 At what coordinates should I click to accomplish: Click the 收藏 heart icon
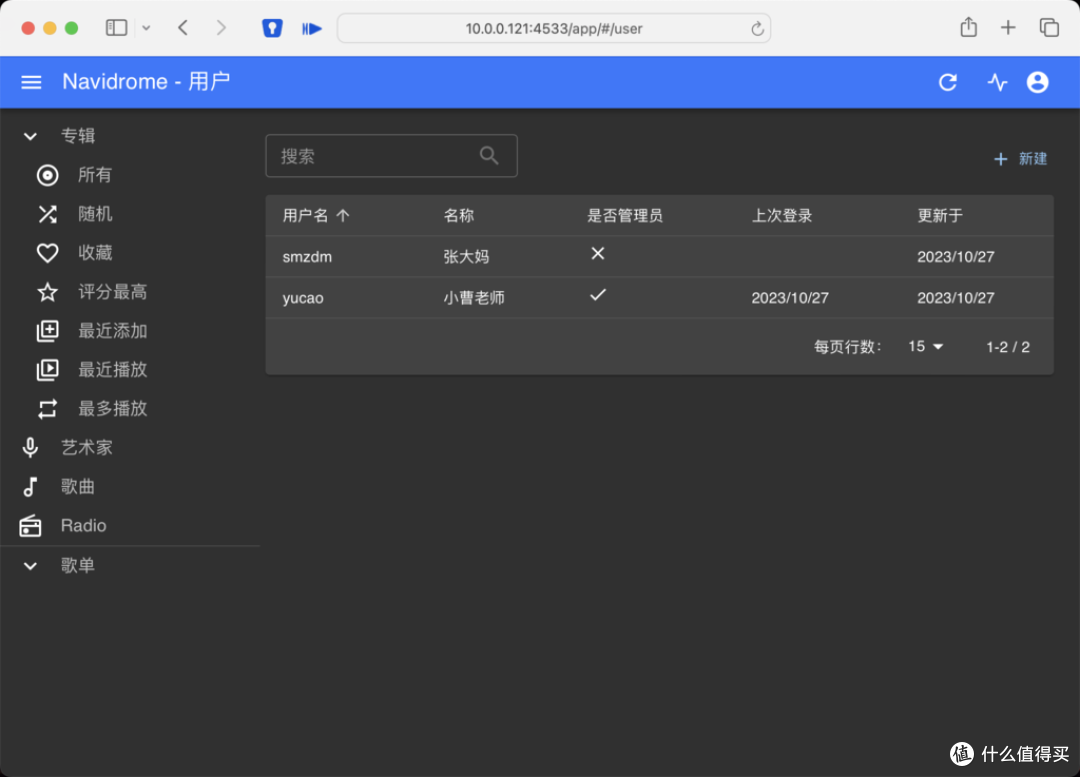coord(48,253)
